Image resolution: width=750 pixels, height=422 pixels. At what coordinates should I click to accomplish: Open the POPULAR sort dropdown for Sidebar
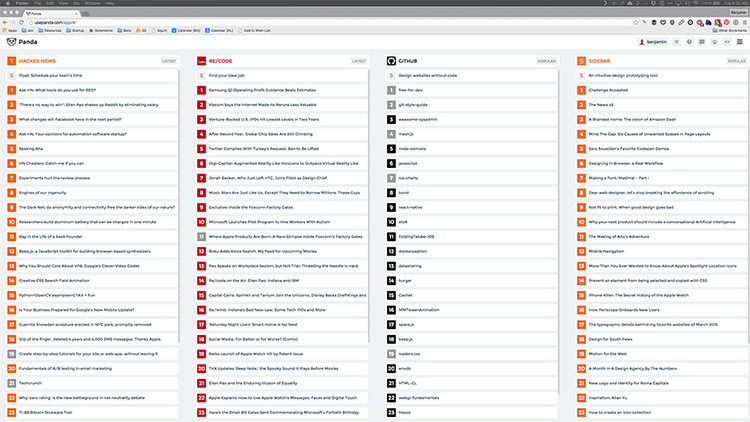tap(737, 61)
